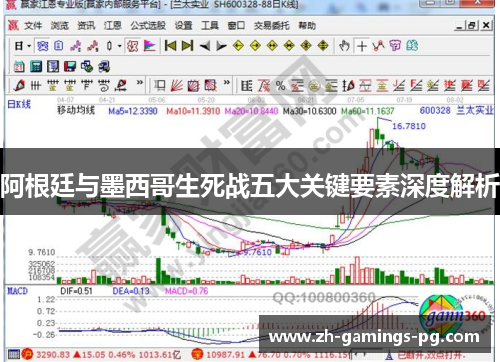
Task: Click the 3290.83 index in status bar
Action: (x=53, y=355)
